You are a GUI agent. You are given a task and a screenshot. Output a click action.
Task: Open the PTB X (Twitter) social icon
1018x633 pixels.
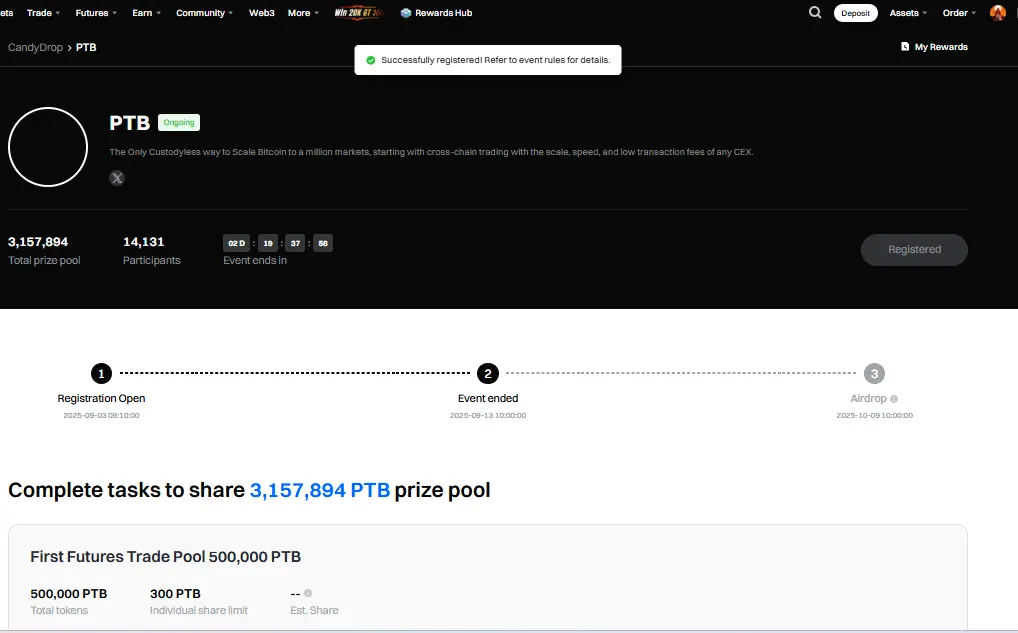(117, 178)
